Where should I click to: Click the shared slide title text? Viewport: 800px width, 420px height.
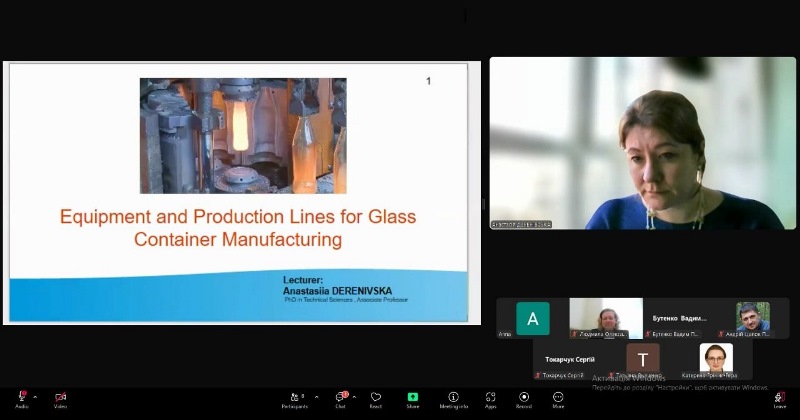pos(238,228)
